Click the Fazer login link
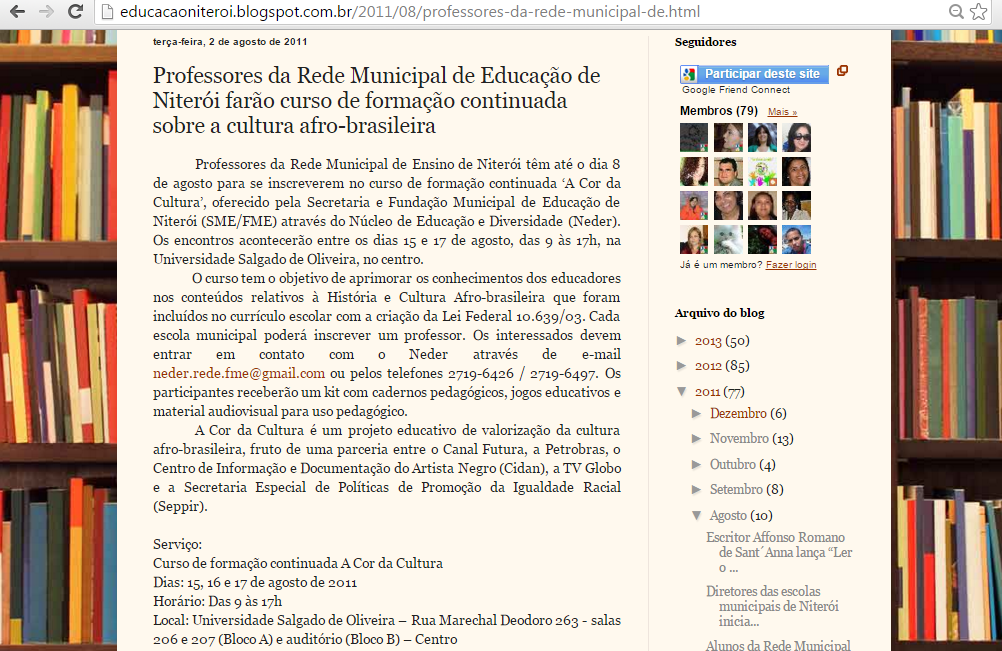Image resolution: width=1002 pixels, height=651 pixels. click(791, 264)
